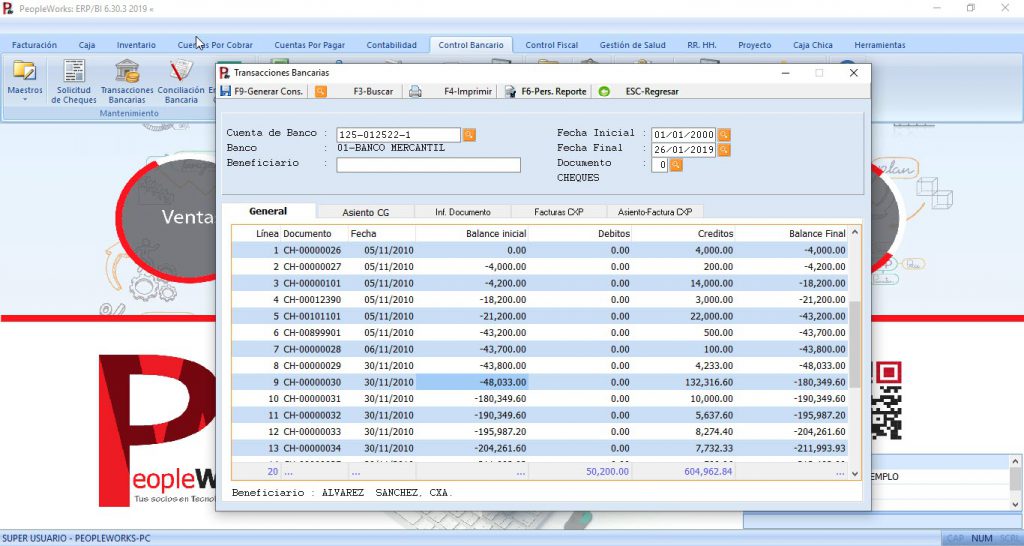Viewport: 1024px width, 546px height.
Task: Click final balance -43,700.00
Action: [x=822, y=332]
